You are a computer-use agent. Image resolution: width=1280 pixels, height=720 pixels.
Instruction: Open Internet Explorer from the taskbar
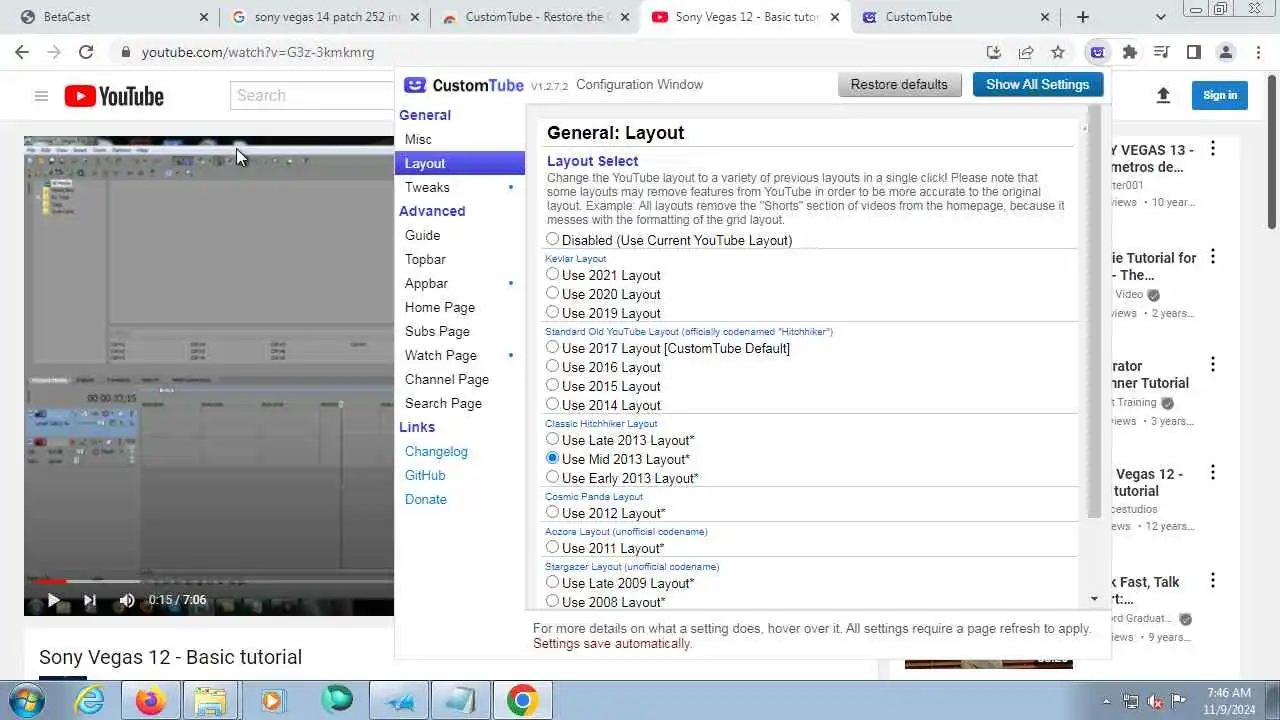90,701
